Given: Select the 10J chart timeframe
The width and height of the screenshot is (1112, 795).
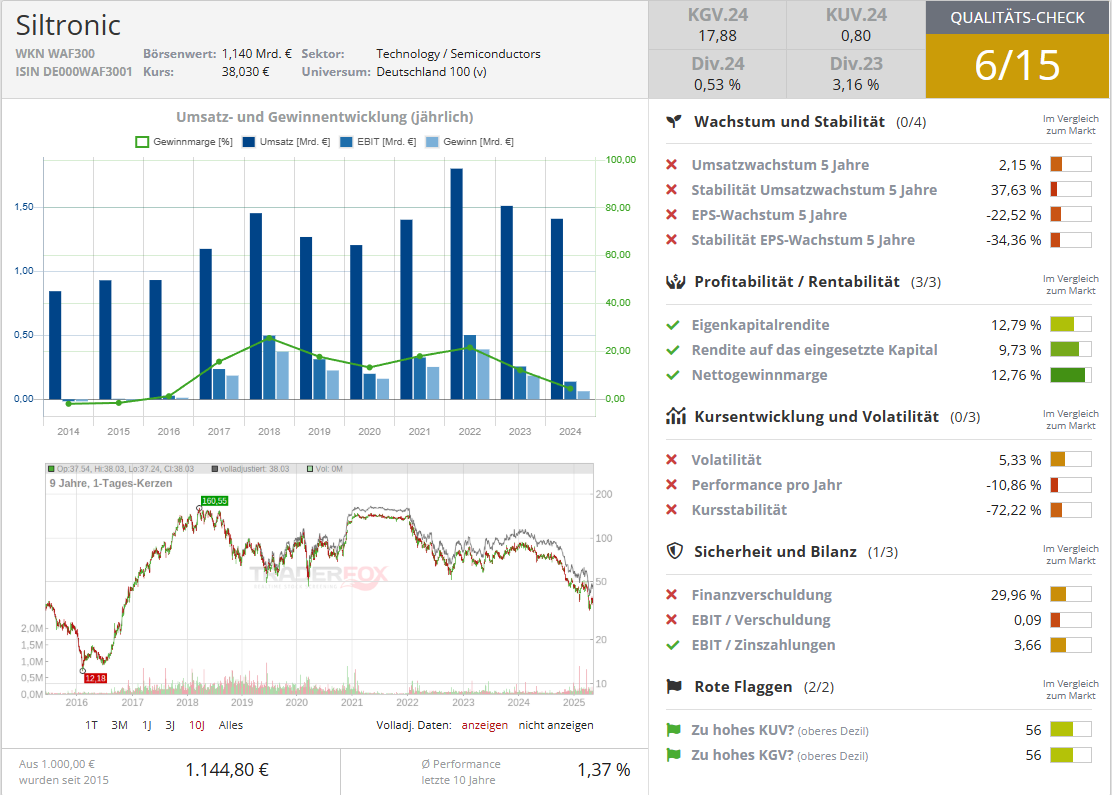Looking at the screenshot, I should click(x=196, y=725).
